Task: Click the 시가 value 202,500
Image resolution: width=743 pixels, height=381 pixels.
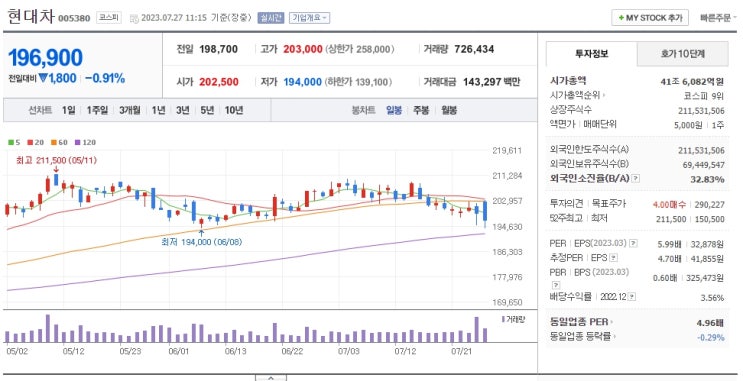Action: 218,82
